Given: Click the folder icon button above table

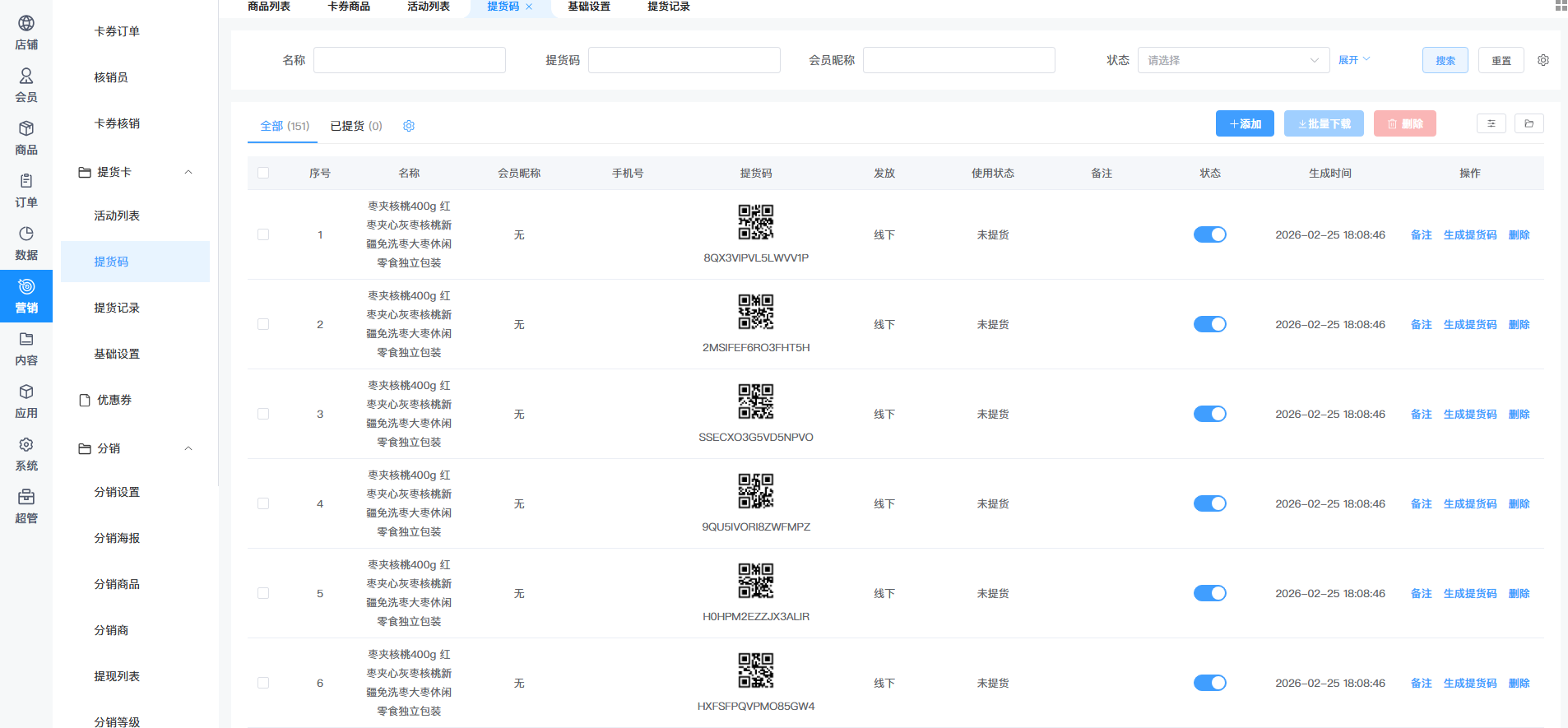Looking at the screenshot, I should (x=1529, y=123).
